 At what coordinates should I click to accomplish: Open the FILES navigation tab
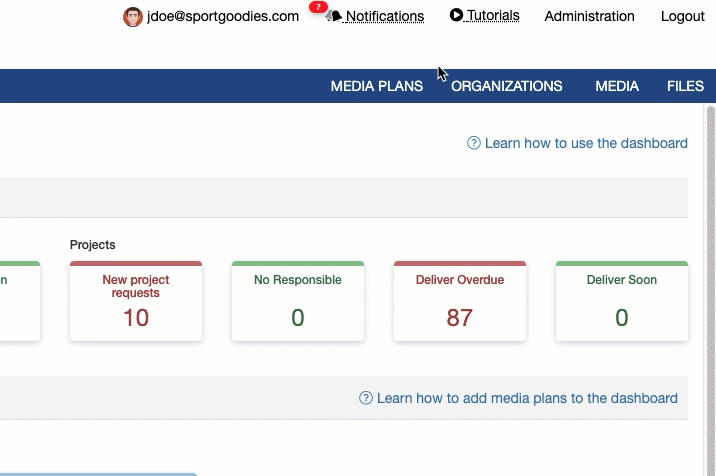pyautogui.click(x=685, y=86)
